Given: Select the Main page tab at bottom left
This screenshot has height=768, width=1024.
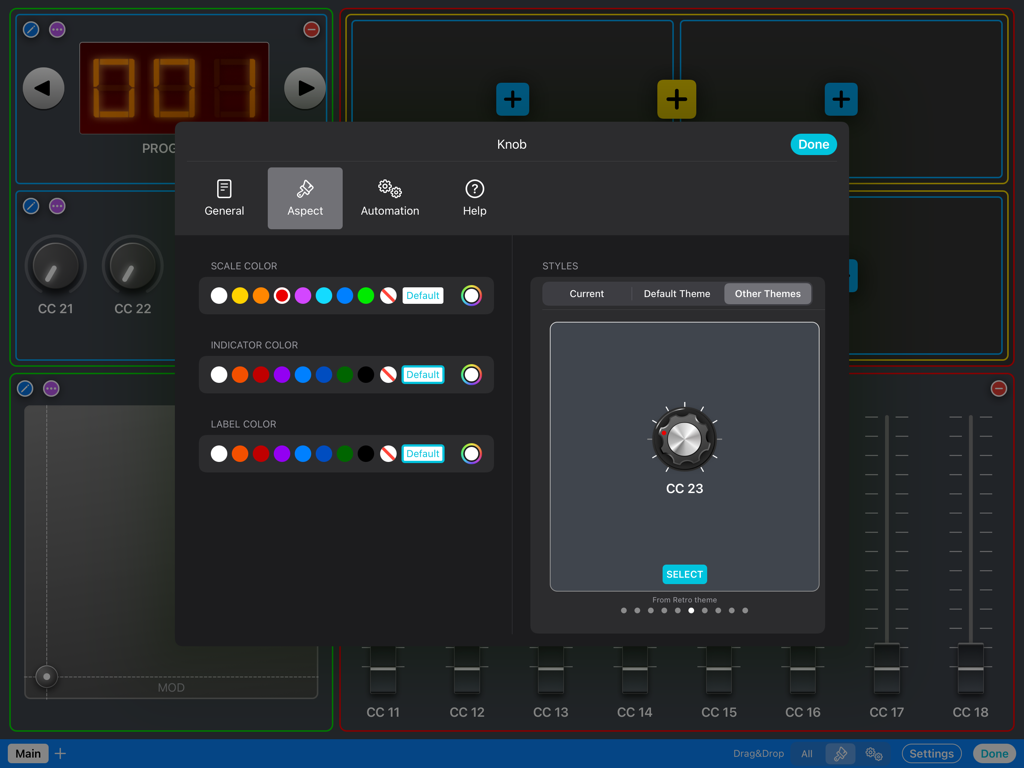Looking at the screenshot, I should click(27, 753).
